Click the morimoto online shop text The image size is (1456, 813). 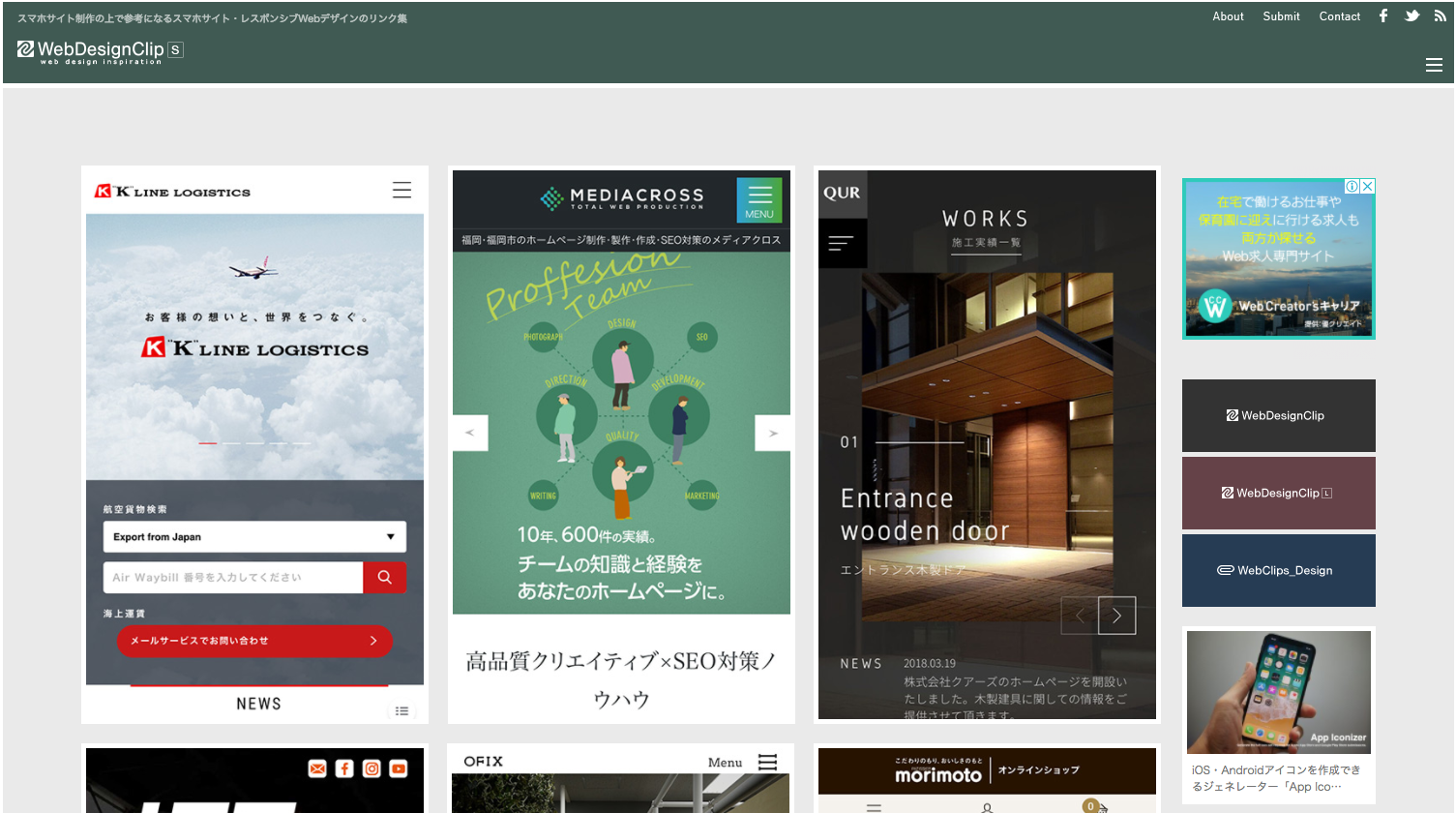click(x=1039, y=770)
